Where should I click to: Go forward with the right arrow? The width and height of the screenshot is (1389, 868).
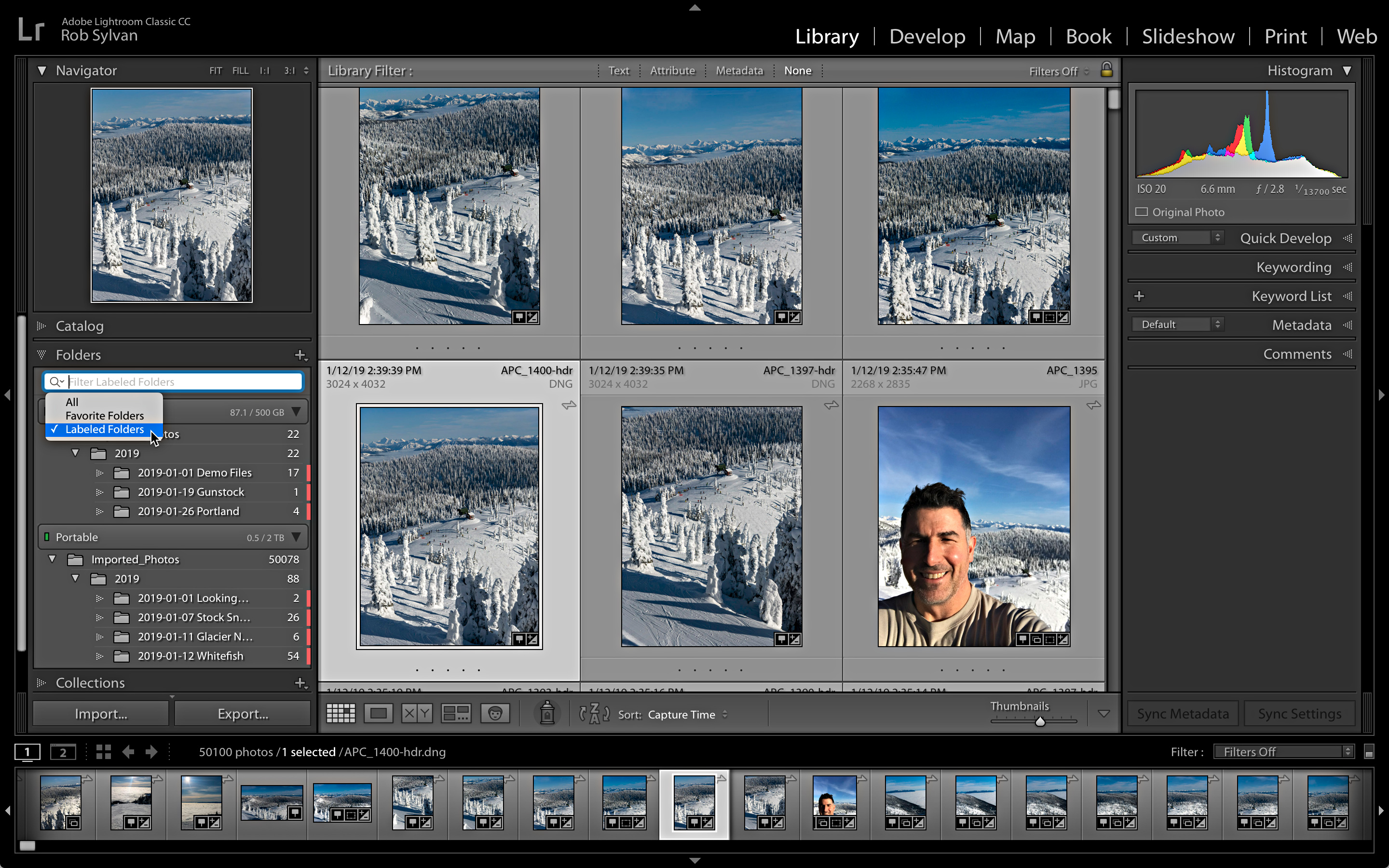tap(151, 752)
